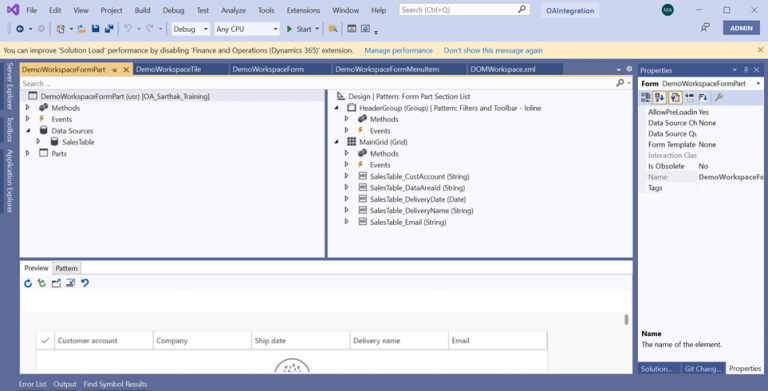Click the Navigate Backward arrow icon
This screenshot has width=768, height=391.
tap(20, 29)
